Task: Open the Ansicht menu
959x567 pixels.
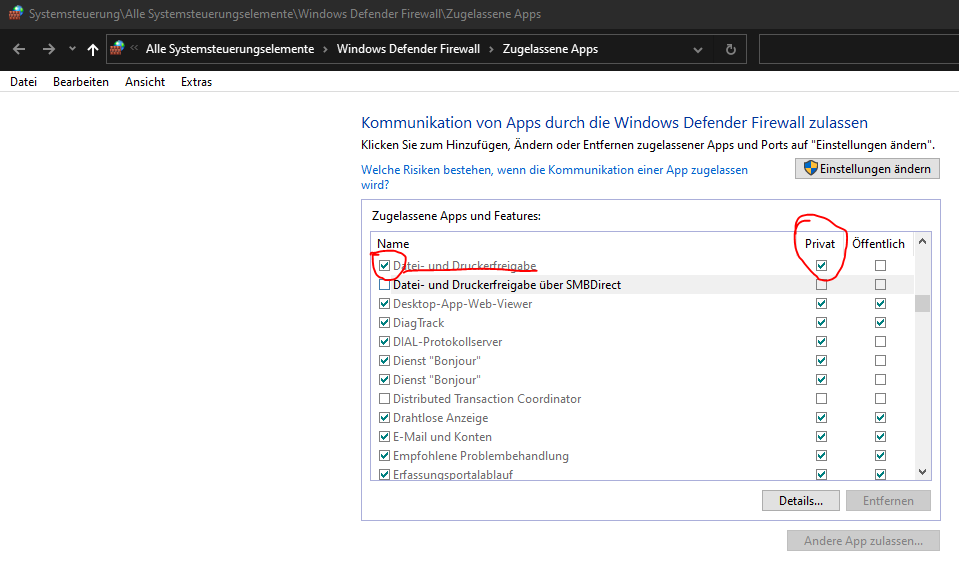Action: (x=145, y=82)
